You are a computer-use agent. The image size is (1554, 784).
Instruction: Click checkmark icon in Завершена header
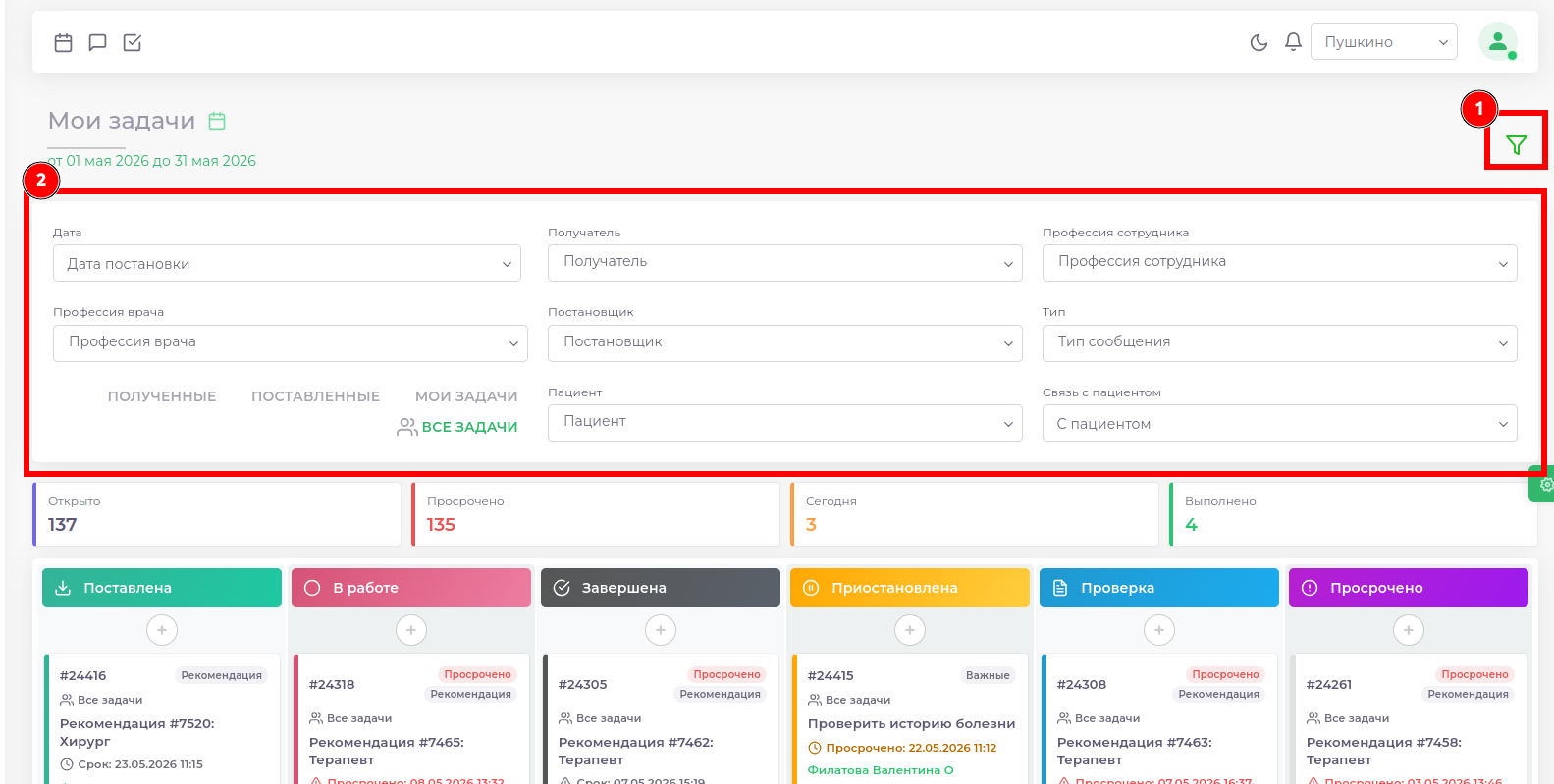(562, 588)
